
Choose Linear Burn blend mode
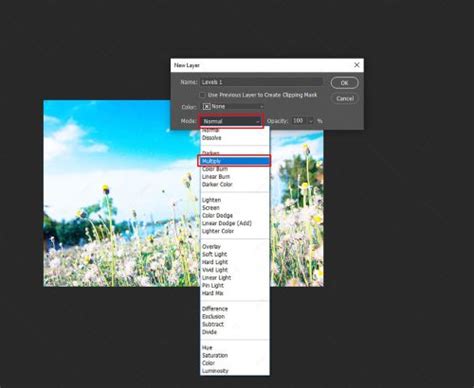[235, 177]
